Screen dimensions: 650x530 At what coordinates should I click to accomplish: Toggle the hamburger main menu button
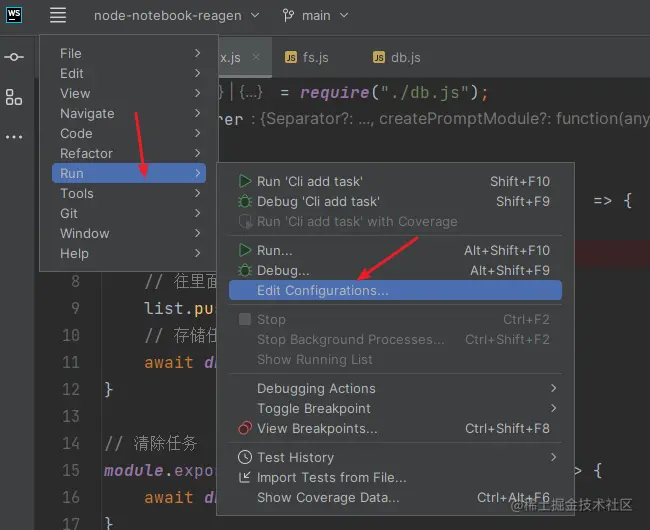pos(58,15)
